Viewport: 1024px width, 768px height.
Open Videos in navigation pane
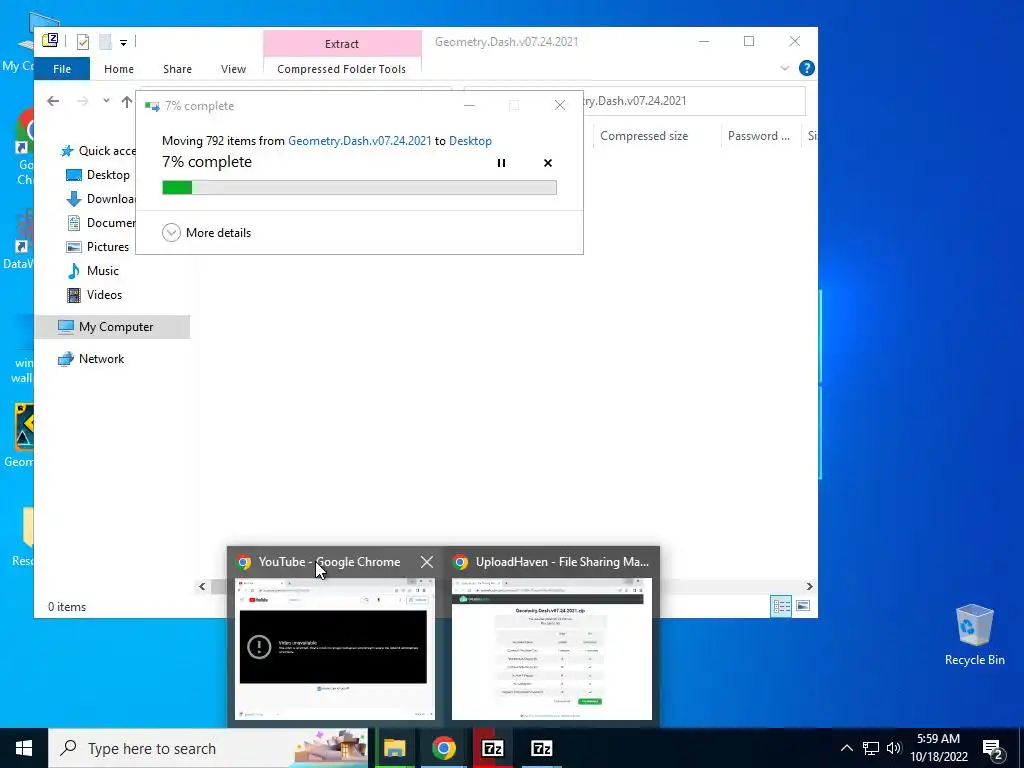95,295
